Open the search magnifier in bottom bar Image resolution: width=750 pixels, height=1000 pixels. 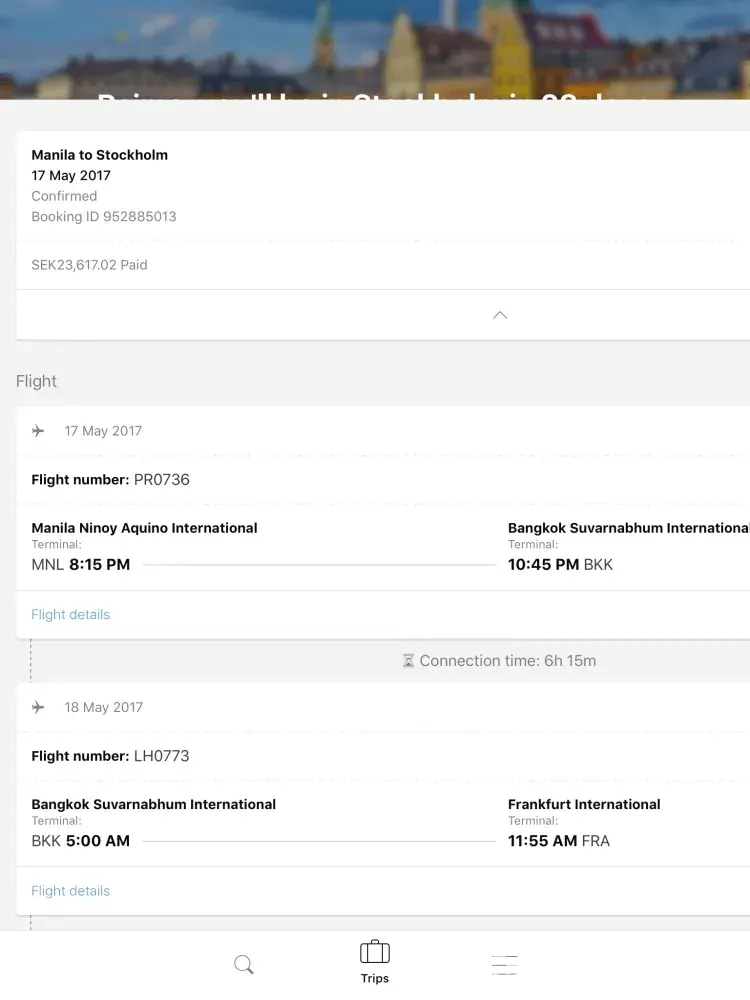click(244, 965)
